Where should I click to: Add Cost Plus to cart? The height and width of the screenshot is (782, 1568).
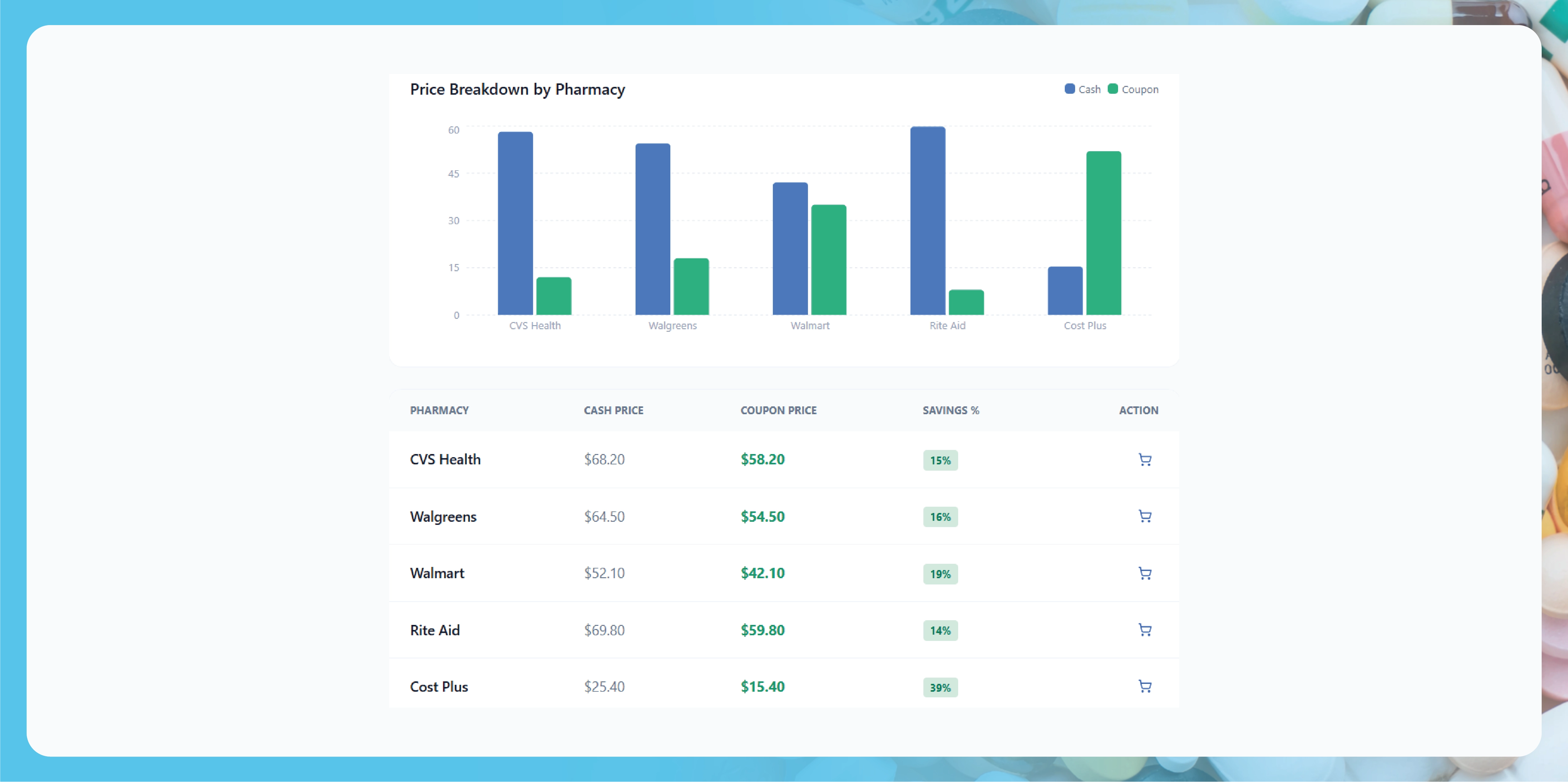[x=1145, y=686]
